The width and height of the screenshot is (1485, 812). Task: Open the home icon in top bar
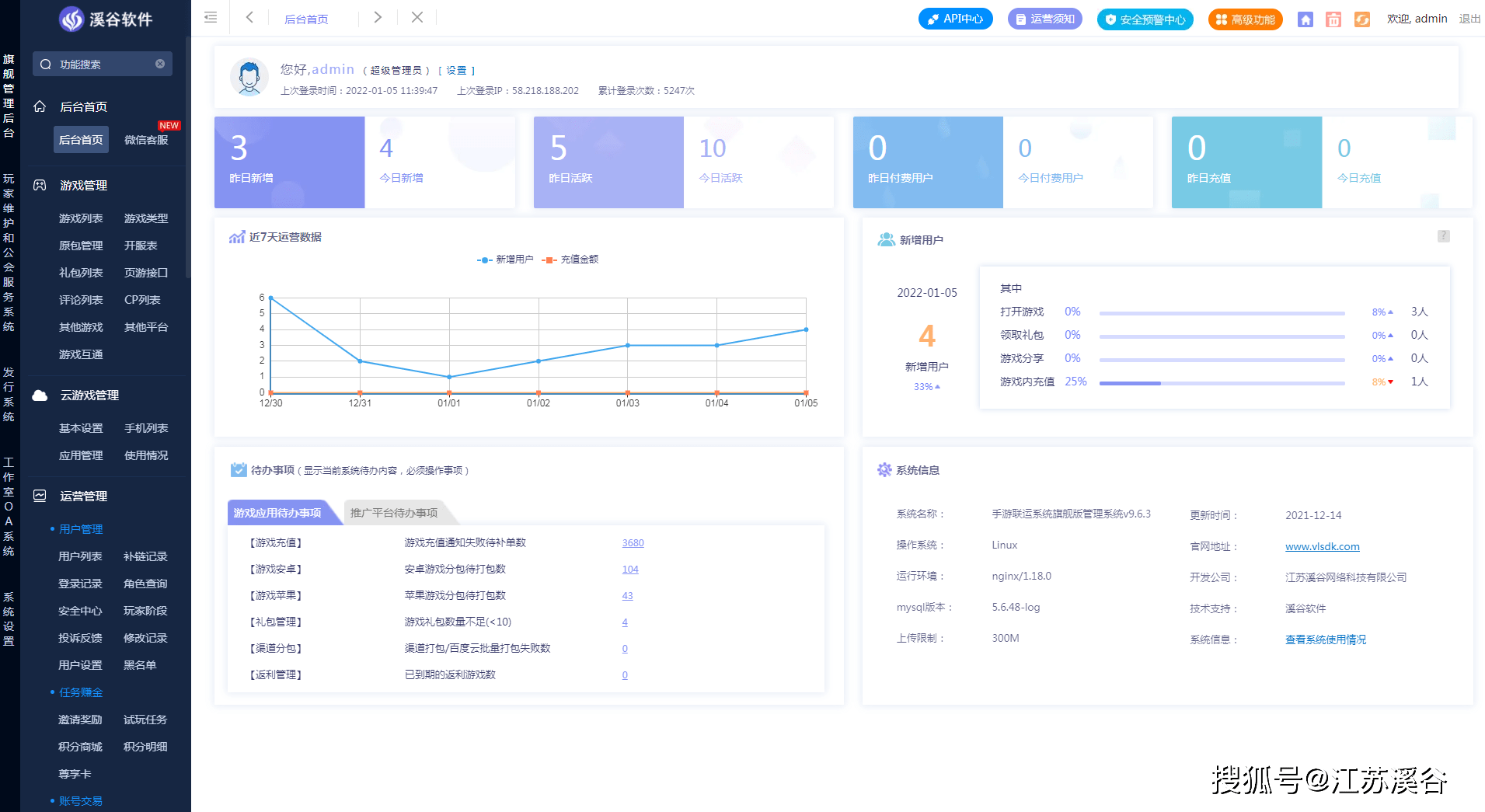[1305, 19]
